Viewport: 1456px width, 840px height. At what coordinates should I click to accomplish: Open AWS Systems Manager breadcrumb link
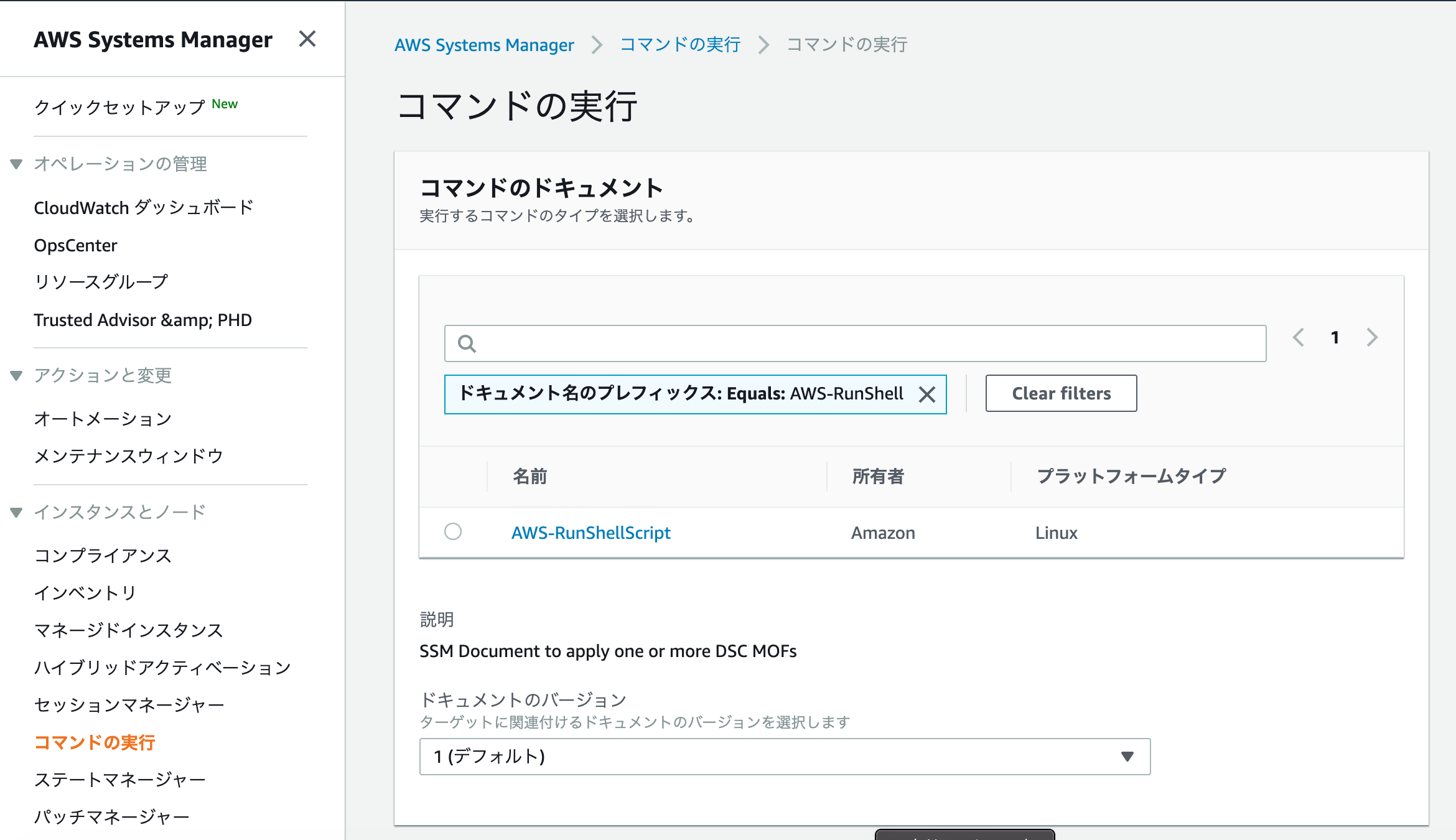point(484,45)
